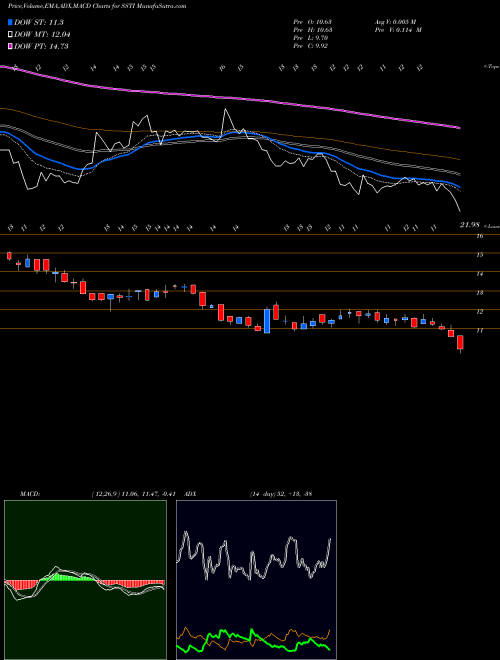
Task: Click the chart title mentioning SSTI MunafaSutra.com
Action: [x=97, y=7]
